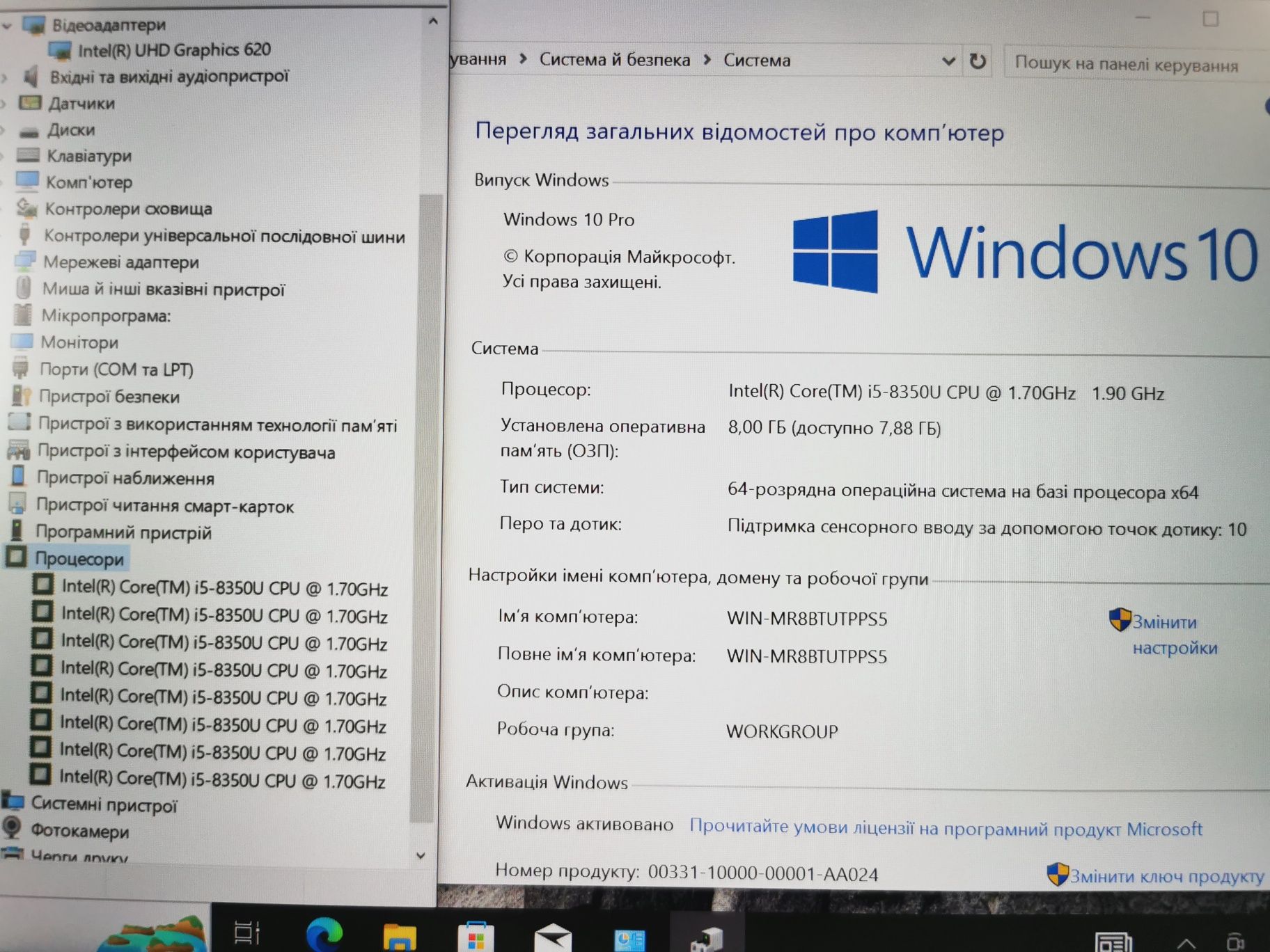Click the scroll-up arrow in Device Manager
The image size is (1270, 952).
(x=433, y=22)
